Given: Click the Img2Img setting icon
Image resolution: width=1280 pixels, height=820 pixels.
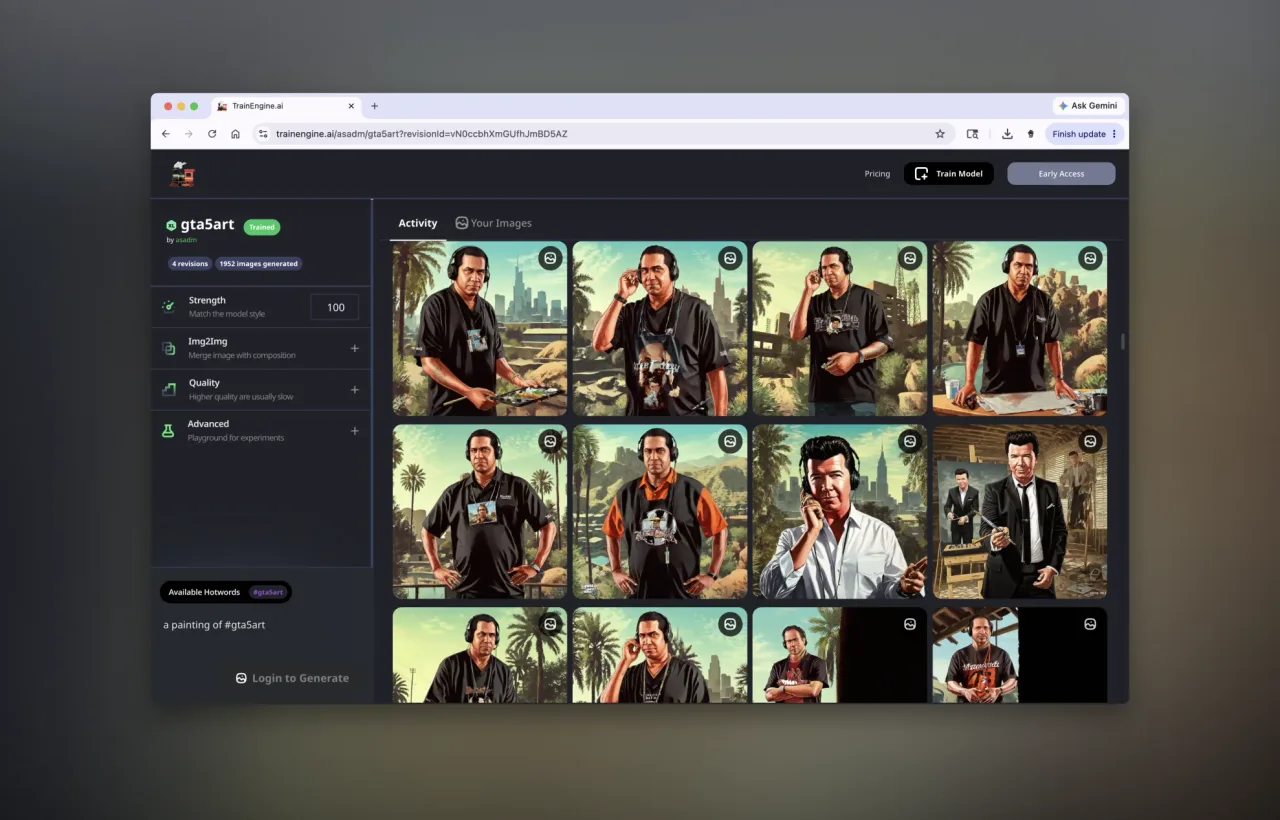Looking at the screenshot, I should coord(169,348).
